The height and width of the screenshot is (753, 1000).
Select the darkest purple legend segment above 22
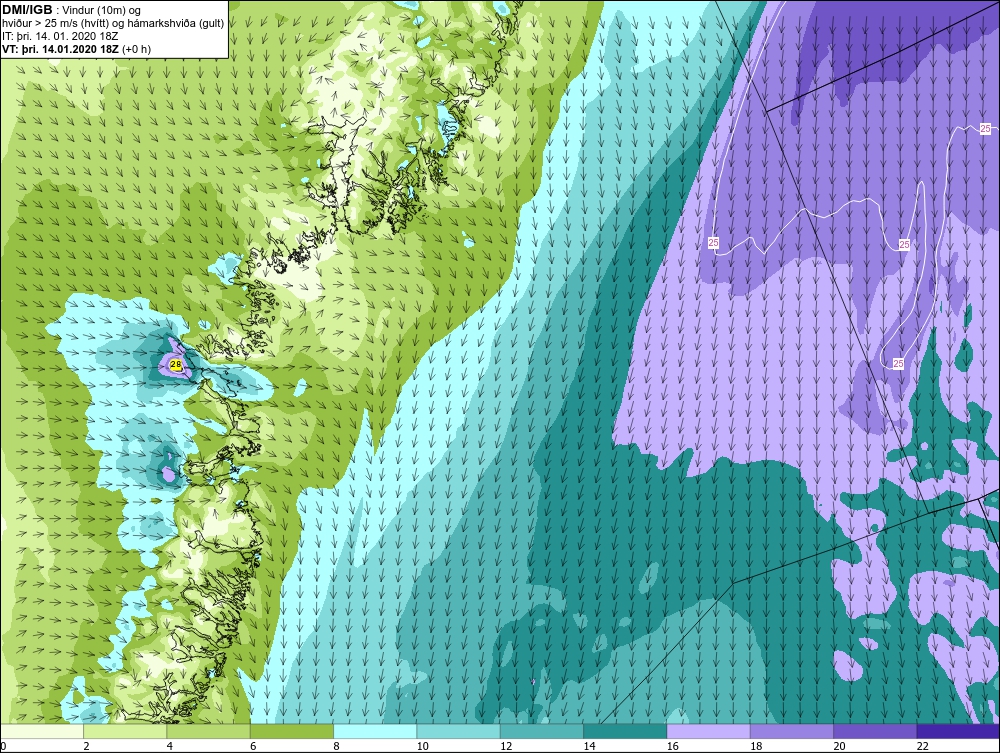click(x=959, y=731)
